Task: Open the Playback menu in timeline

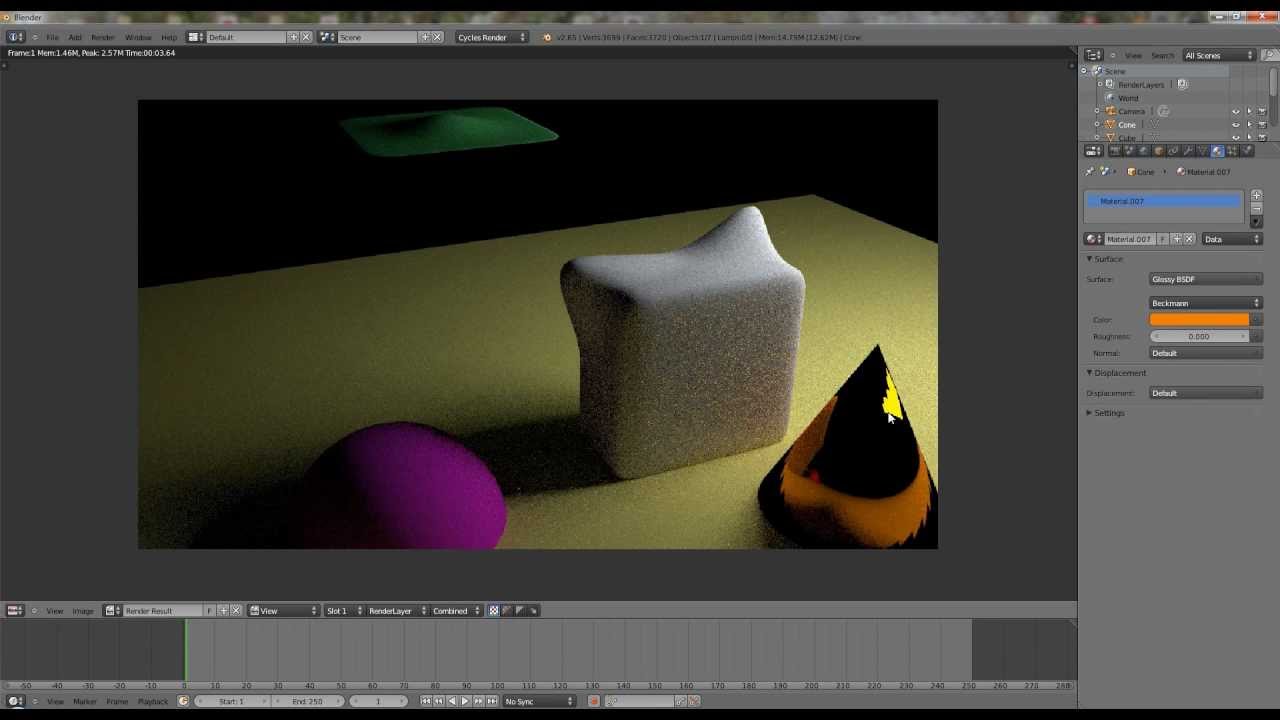Action: [x=153, y=701]
